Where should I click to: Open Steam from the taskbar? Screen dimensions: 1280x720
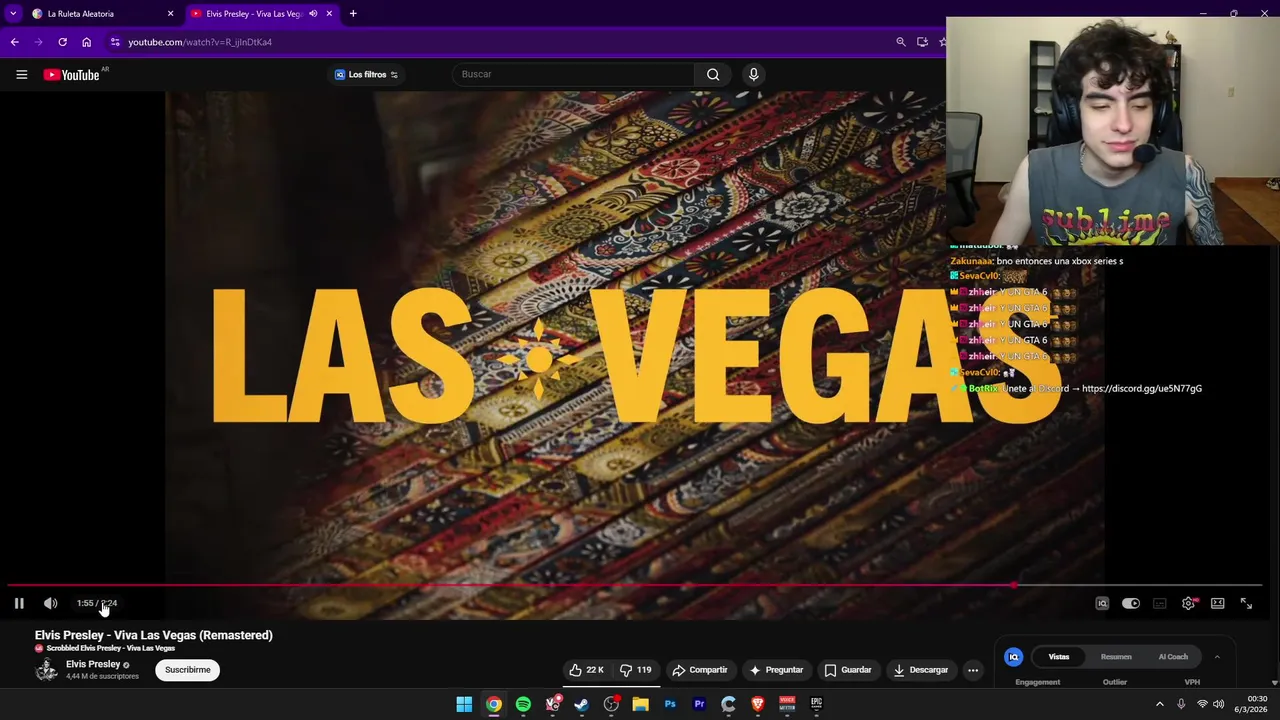581,705
